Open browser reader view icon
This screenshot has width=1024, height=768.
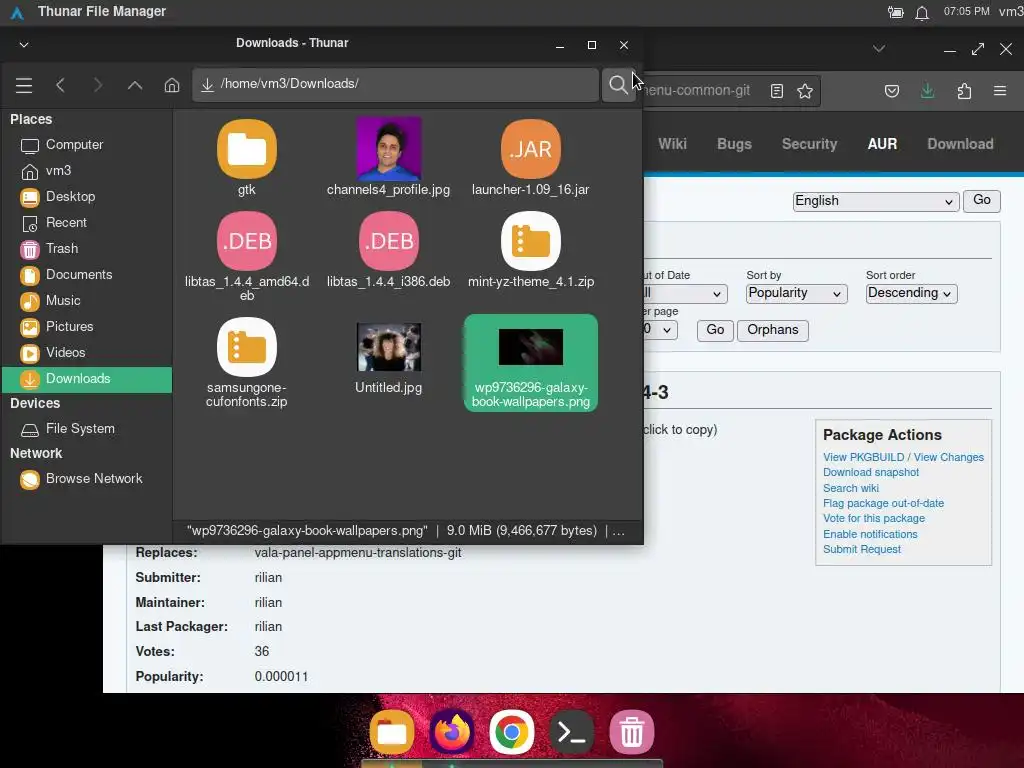pos(776,91)
